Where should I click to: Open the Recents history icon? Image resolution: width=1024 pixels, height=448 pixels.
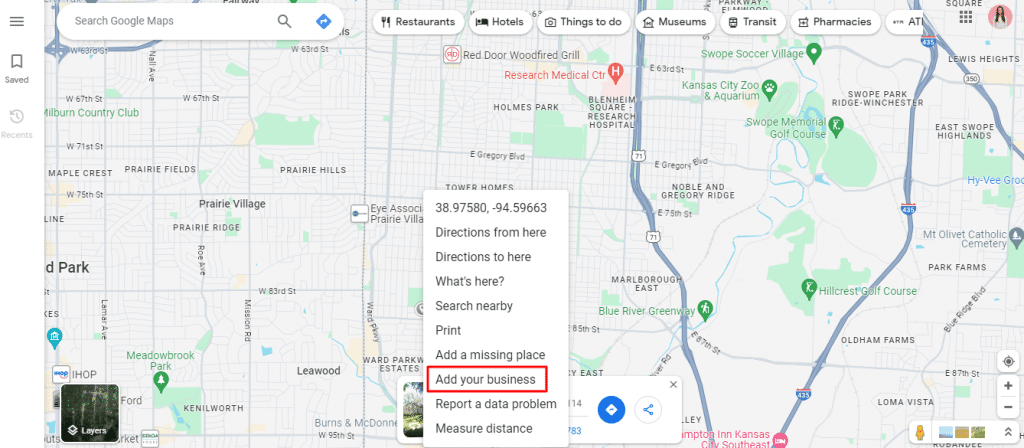click(17, 123)
